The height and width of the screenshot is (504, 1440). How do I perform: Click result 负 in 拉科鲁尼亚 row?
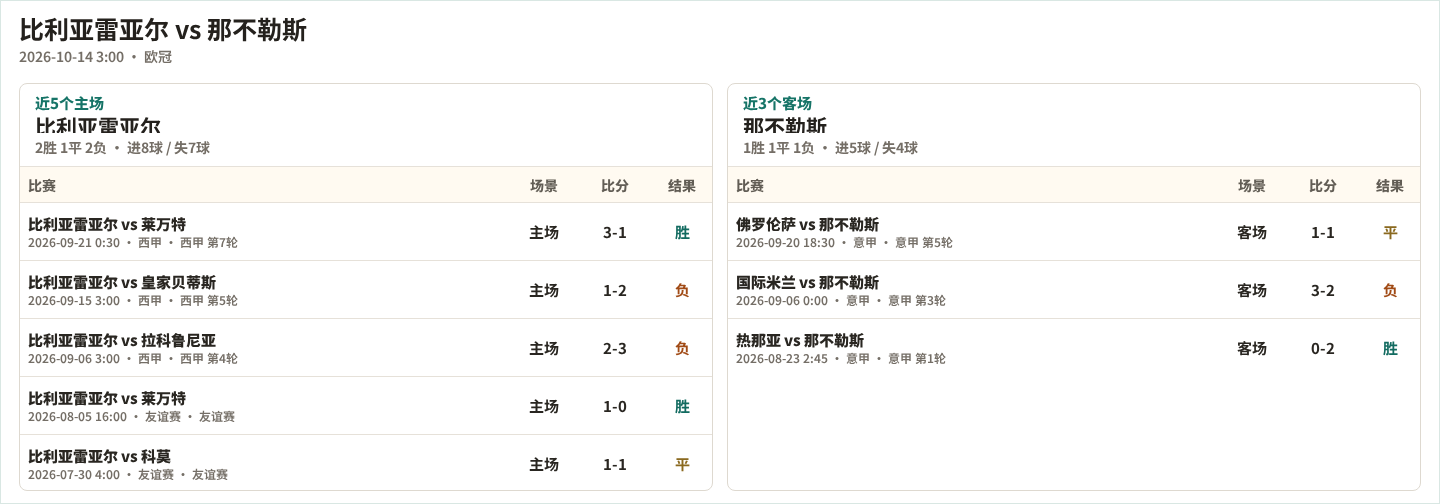(682, 349)
